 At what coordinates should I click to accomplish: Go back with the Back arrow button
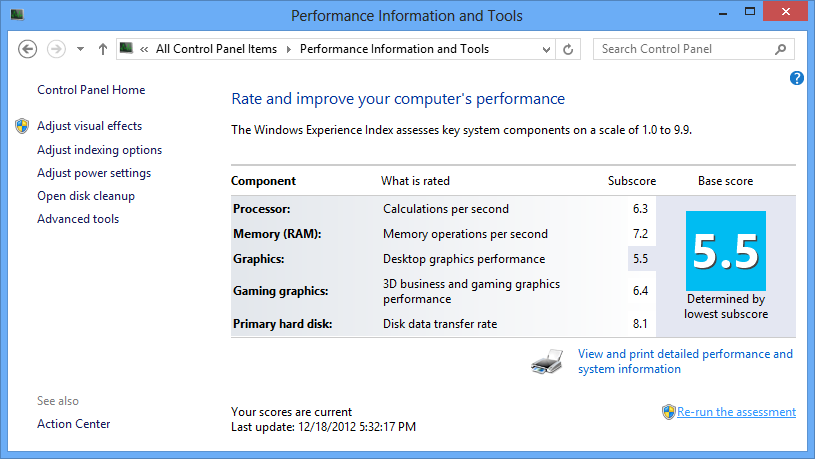pos(28,49)
